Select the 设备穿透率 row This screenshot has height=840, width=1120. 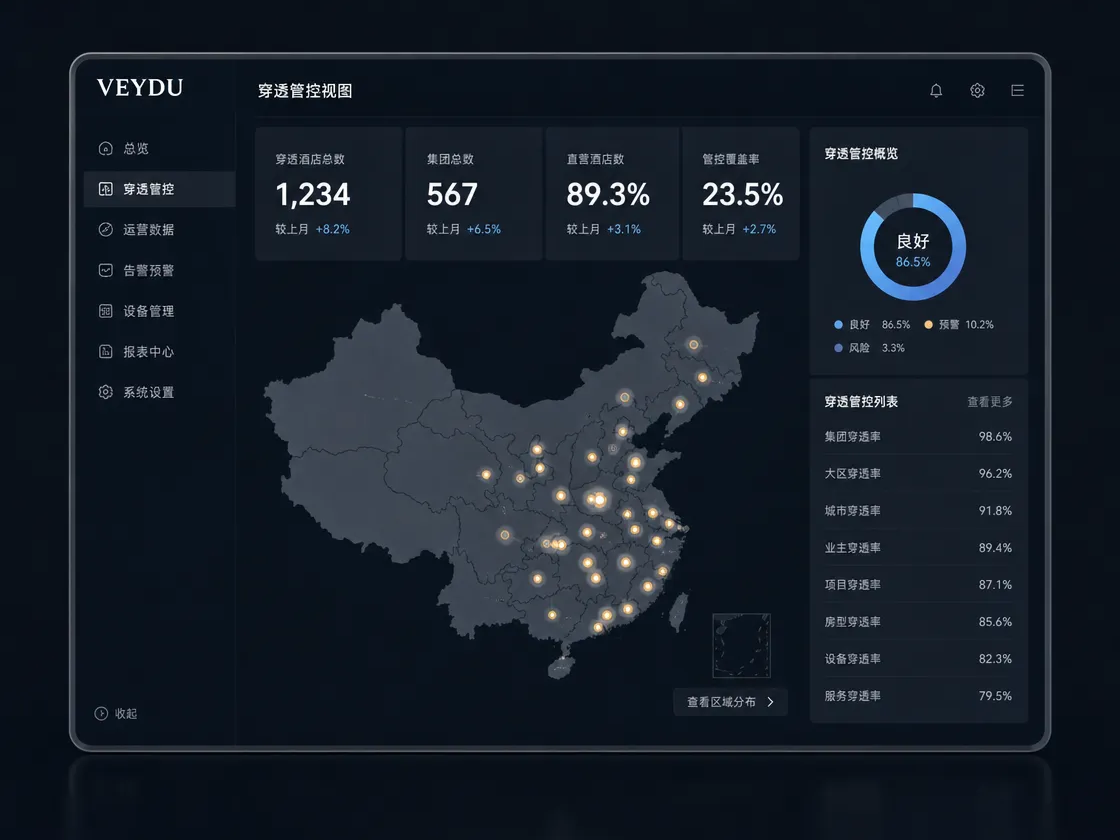[x=919, y=659]
